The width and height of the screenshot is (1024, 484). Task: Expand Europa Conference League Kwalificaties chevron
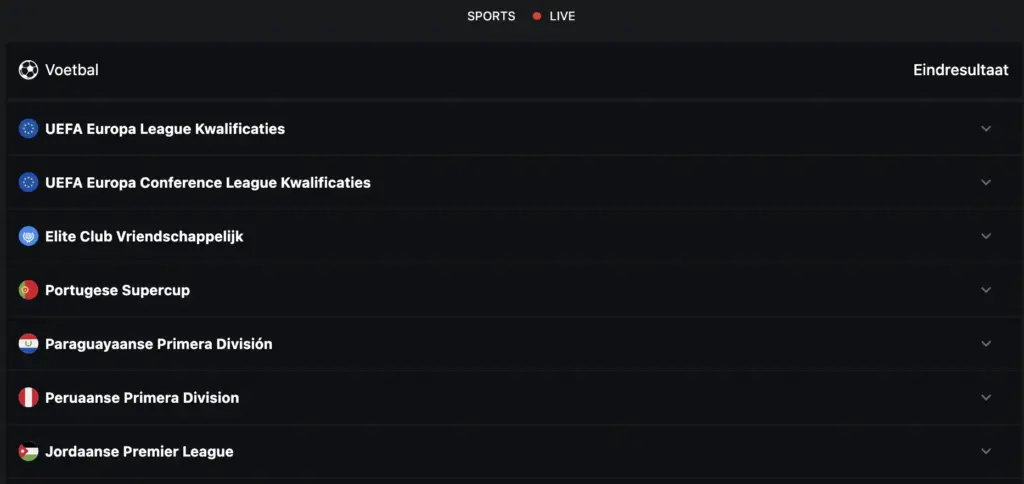click(x=986, y=182)
